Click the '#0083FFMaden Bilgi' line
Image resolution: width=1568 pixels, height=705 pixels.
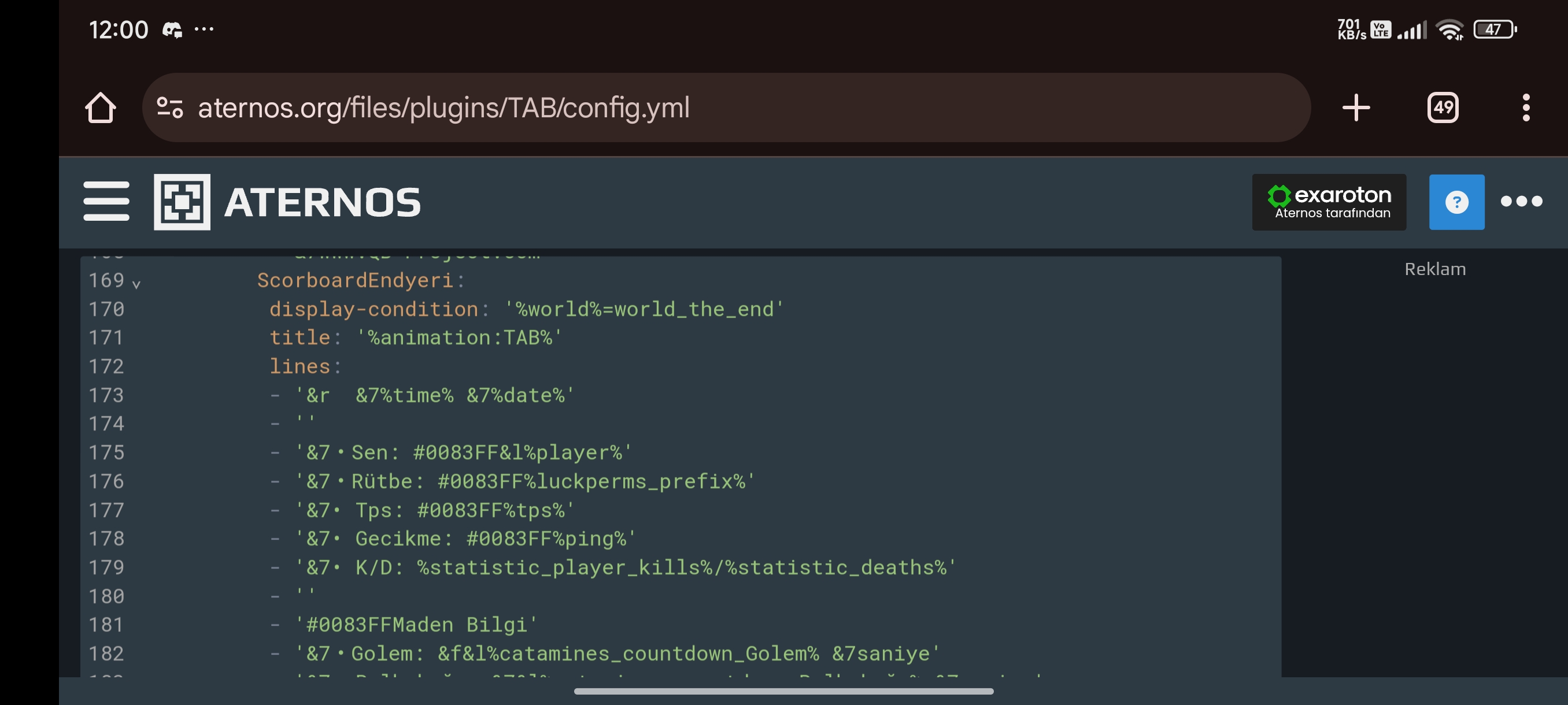[416, 625]
